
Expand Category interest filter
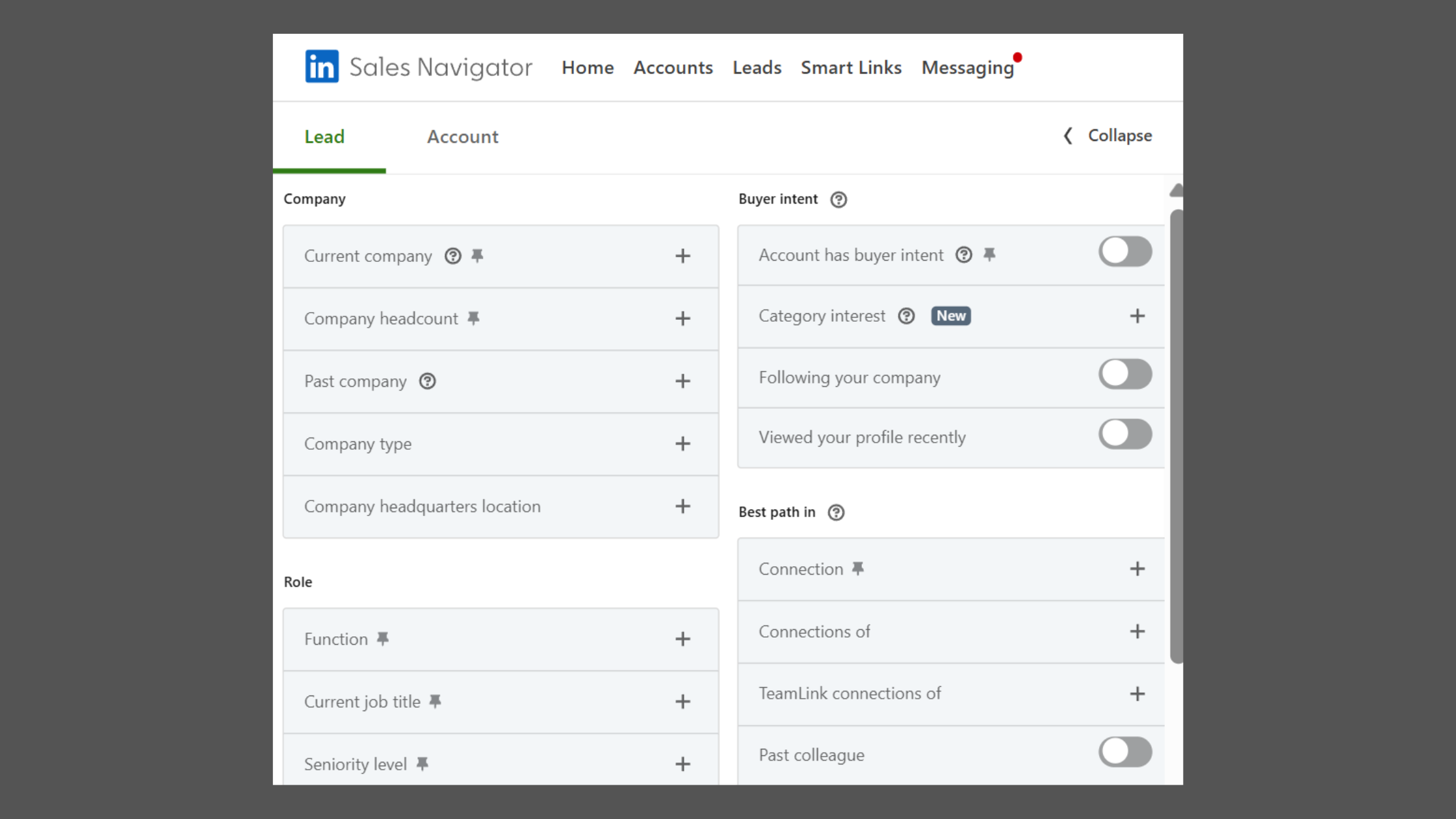tap(1137, 316)
